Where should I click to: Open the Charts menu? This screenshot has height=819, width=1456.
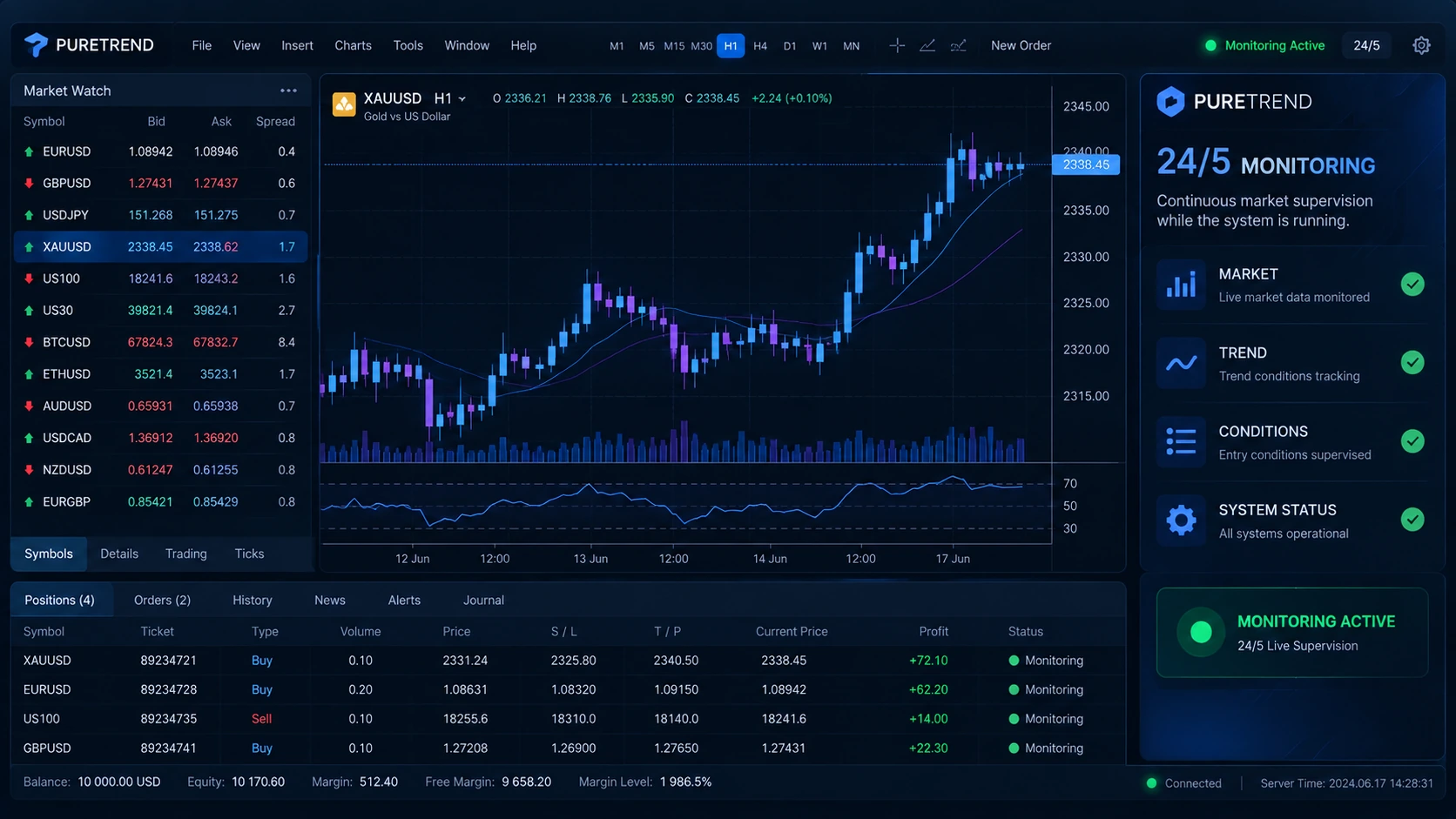tap(353, 45)
